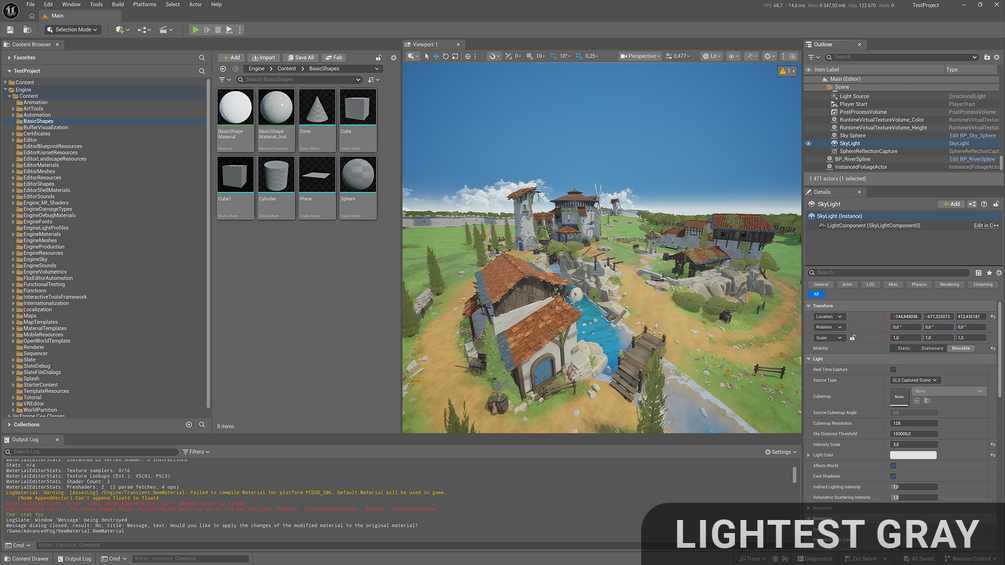Toggle rotation snap 10° icon
1005x565 pixels.
(x=554, y=56)
